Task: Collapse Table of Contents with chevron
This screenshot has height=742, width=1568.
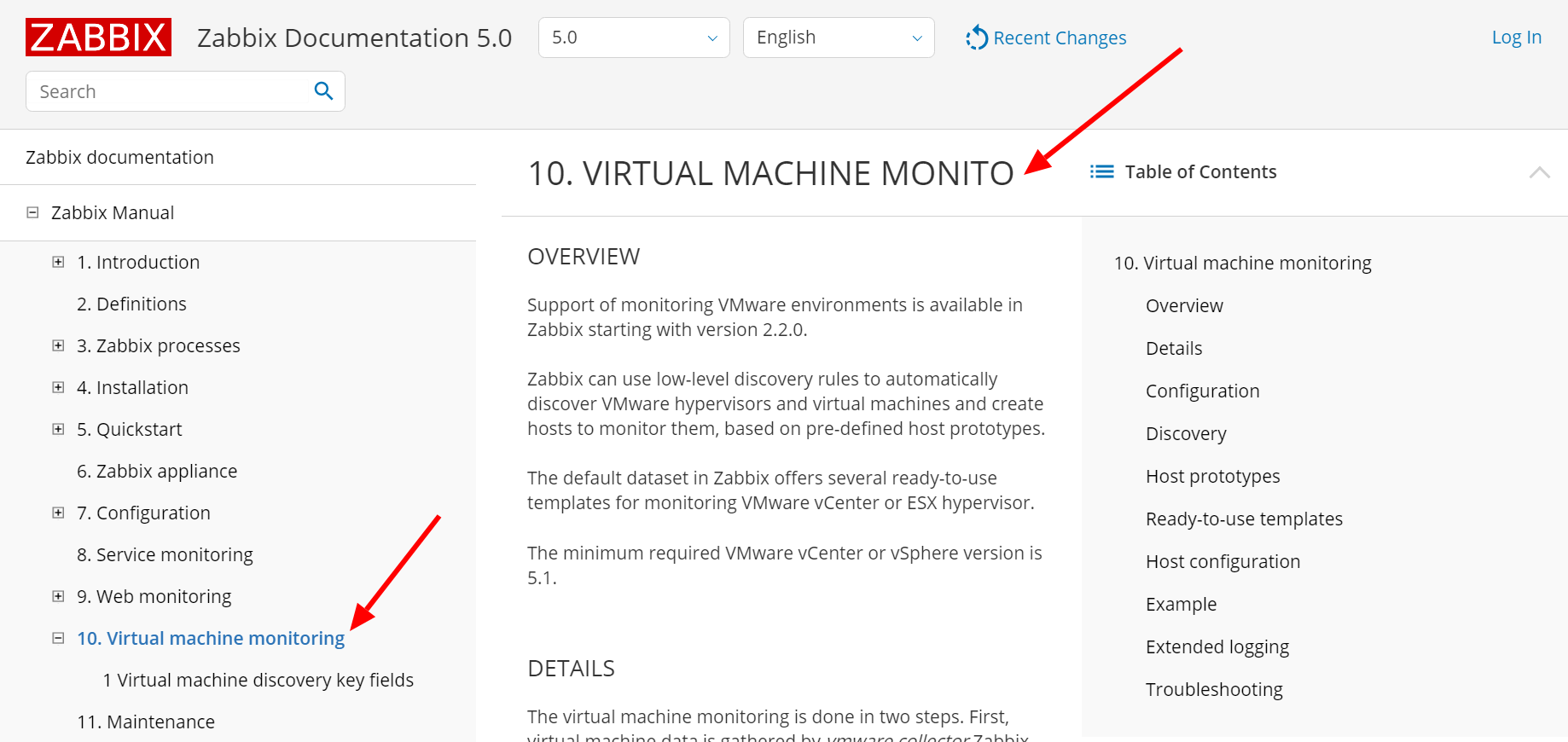Action: (x=1539, y=172)
